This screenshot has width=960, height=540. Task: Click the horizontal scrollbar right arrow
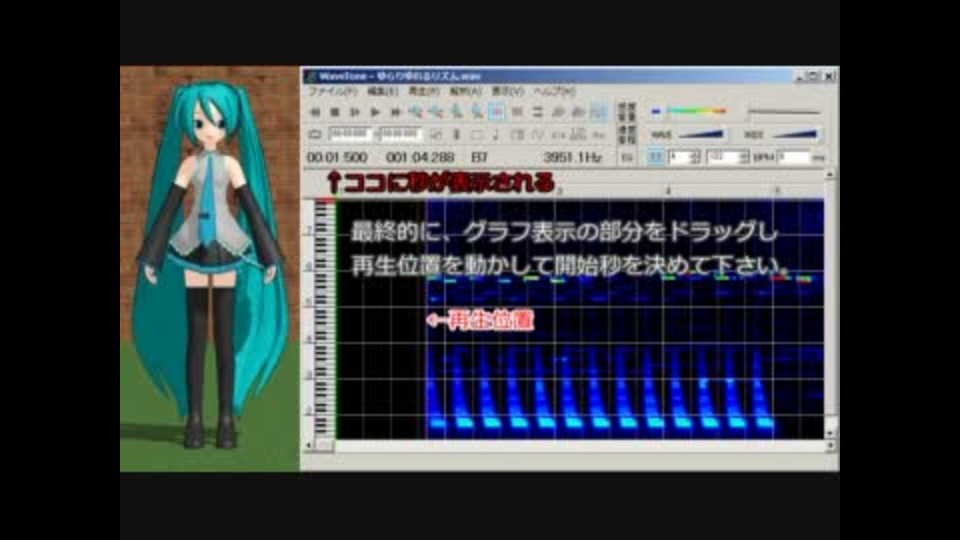tap(830, 446)
